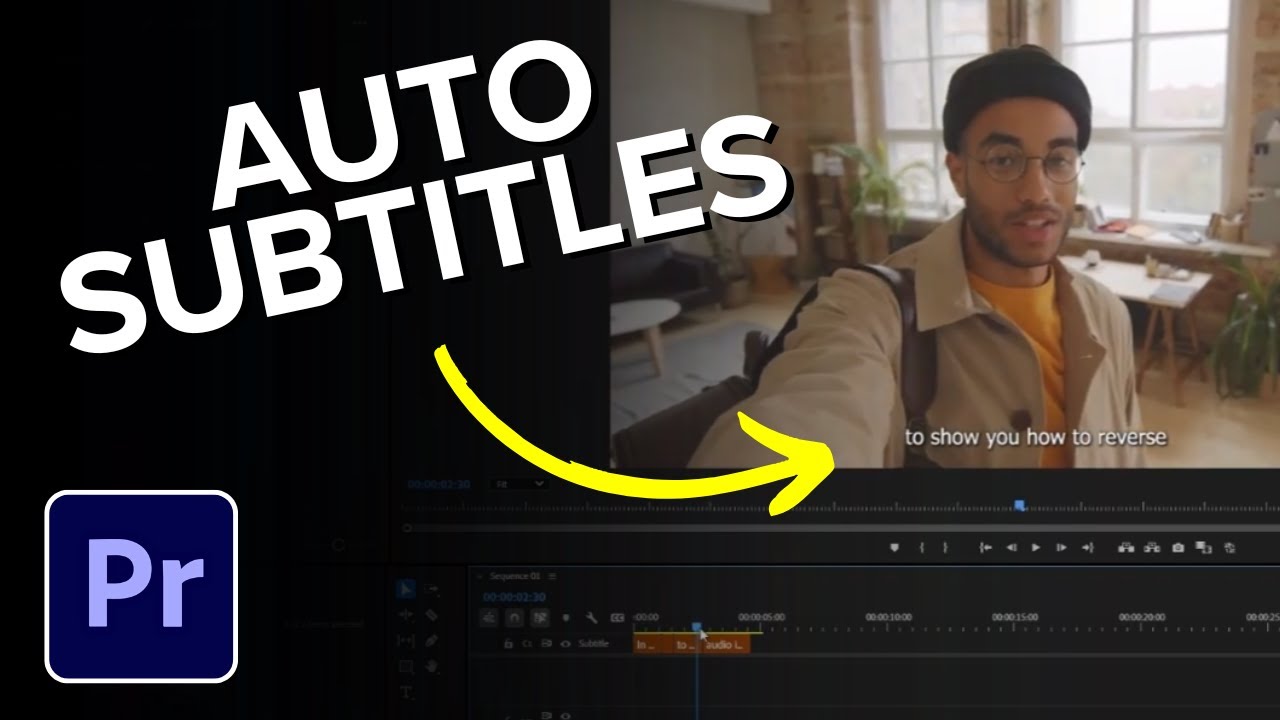Export a frame with the camera icon
The width and height of the screenshot is (1280, 720).
click(x=1178, y=547)
